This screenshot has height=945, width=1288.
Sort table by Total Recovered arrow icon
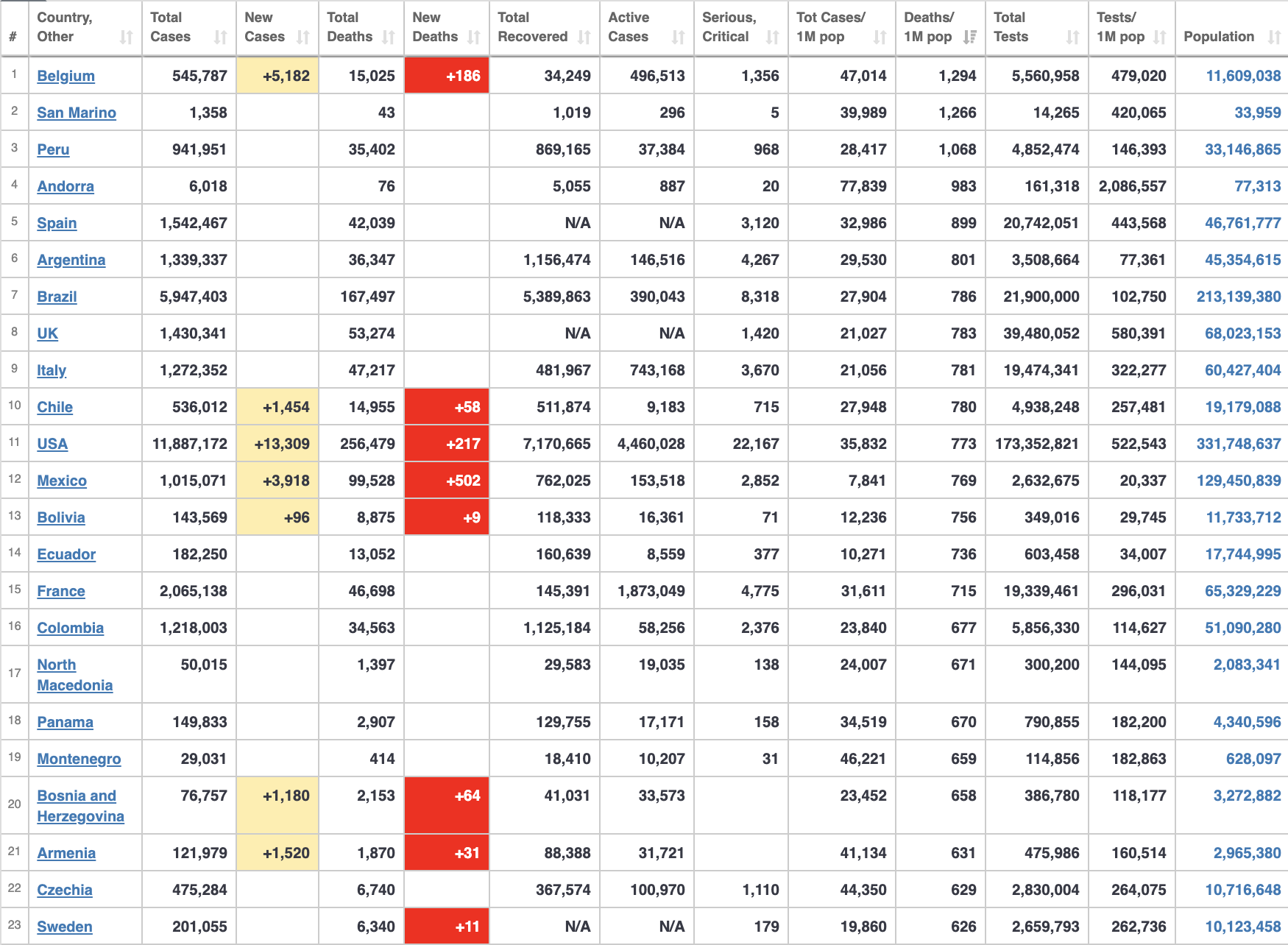(x=584, y=37)
